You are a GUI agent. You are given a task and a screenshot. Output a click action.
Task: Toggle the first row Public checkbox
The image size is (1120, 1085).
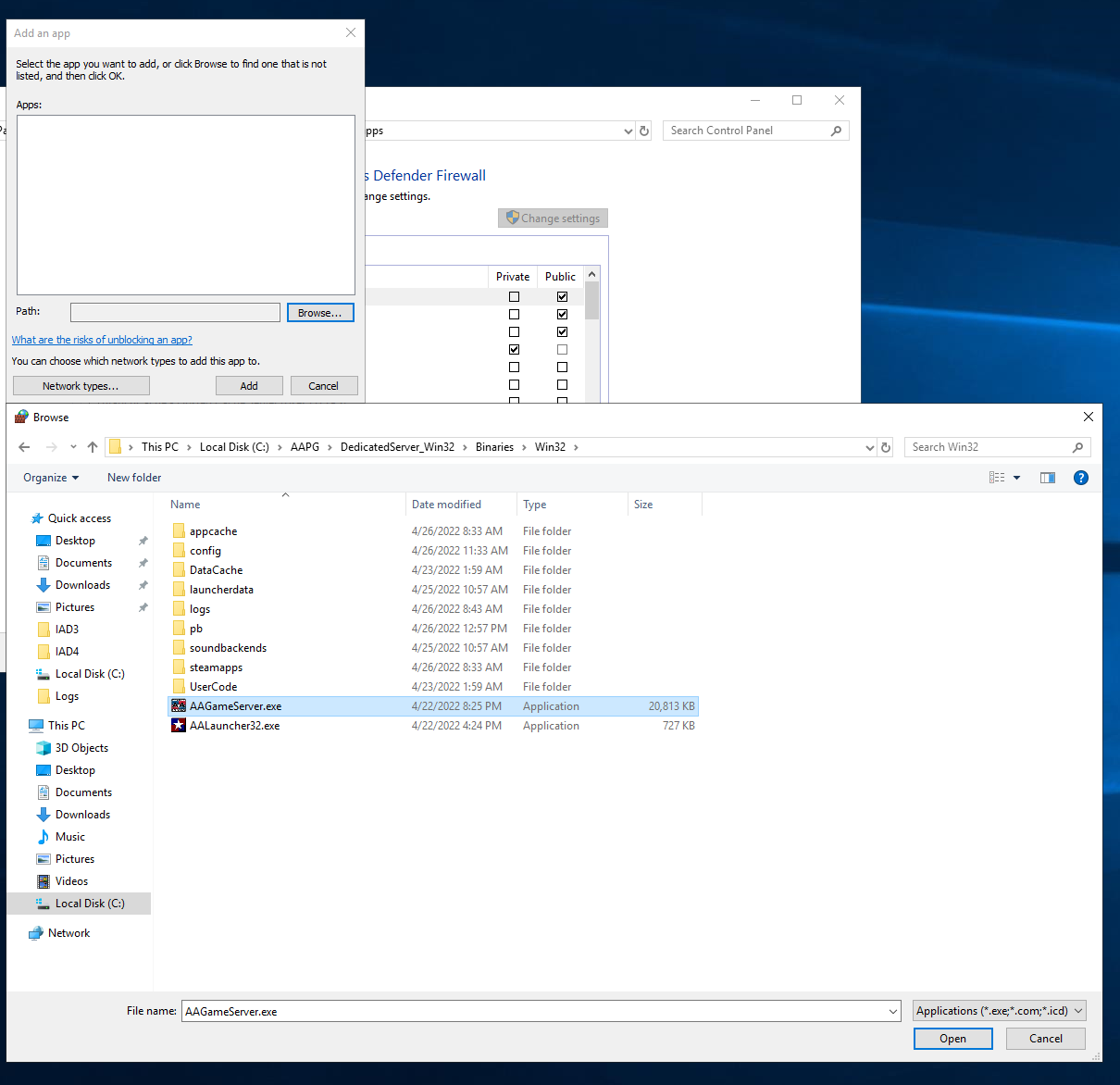[562, 297]
